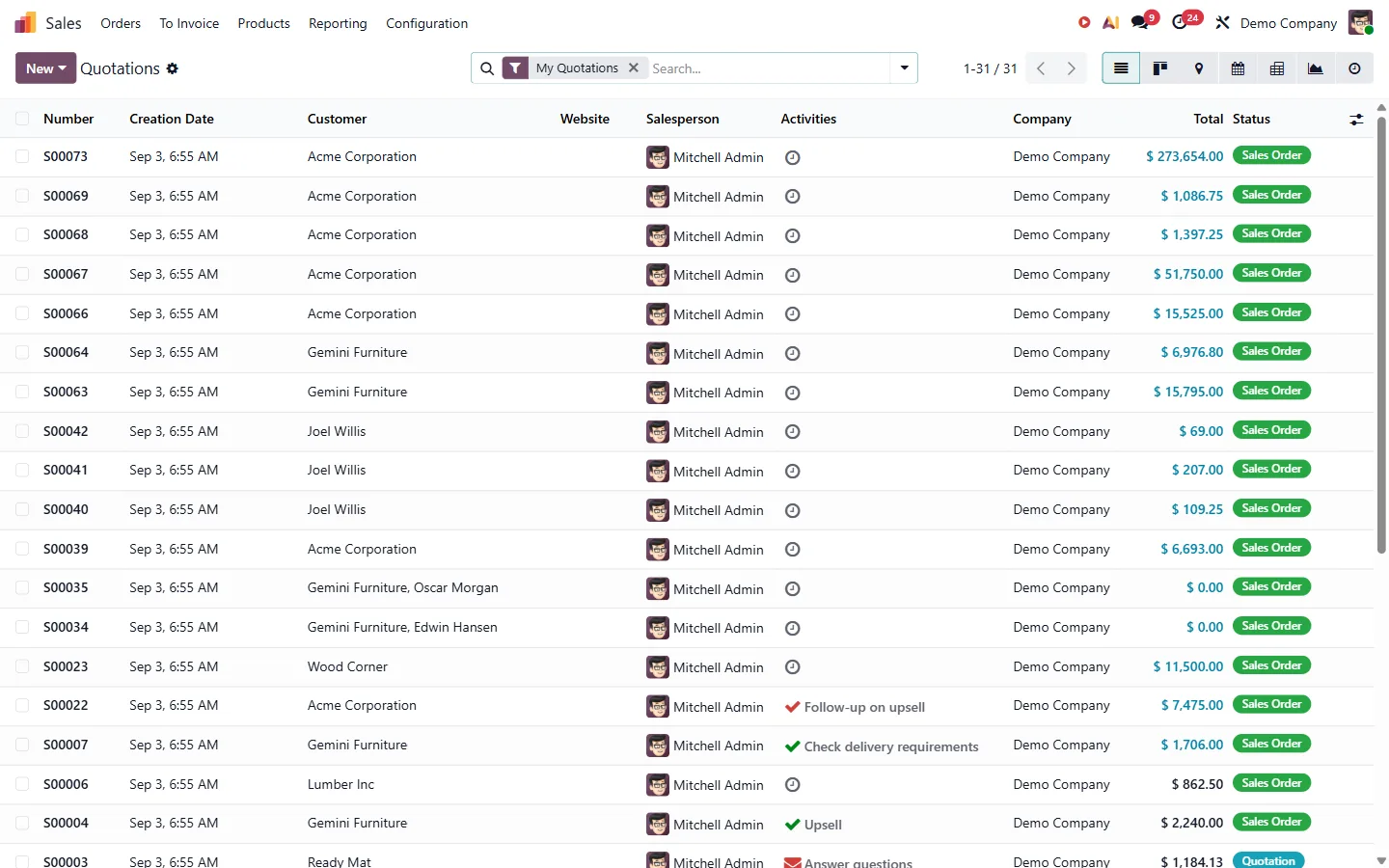
Task: Open the Products menu
Action: (x=263, y=23)
